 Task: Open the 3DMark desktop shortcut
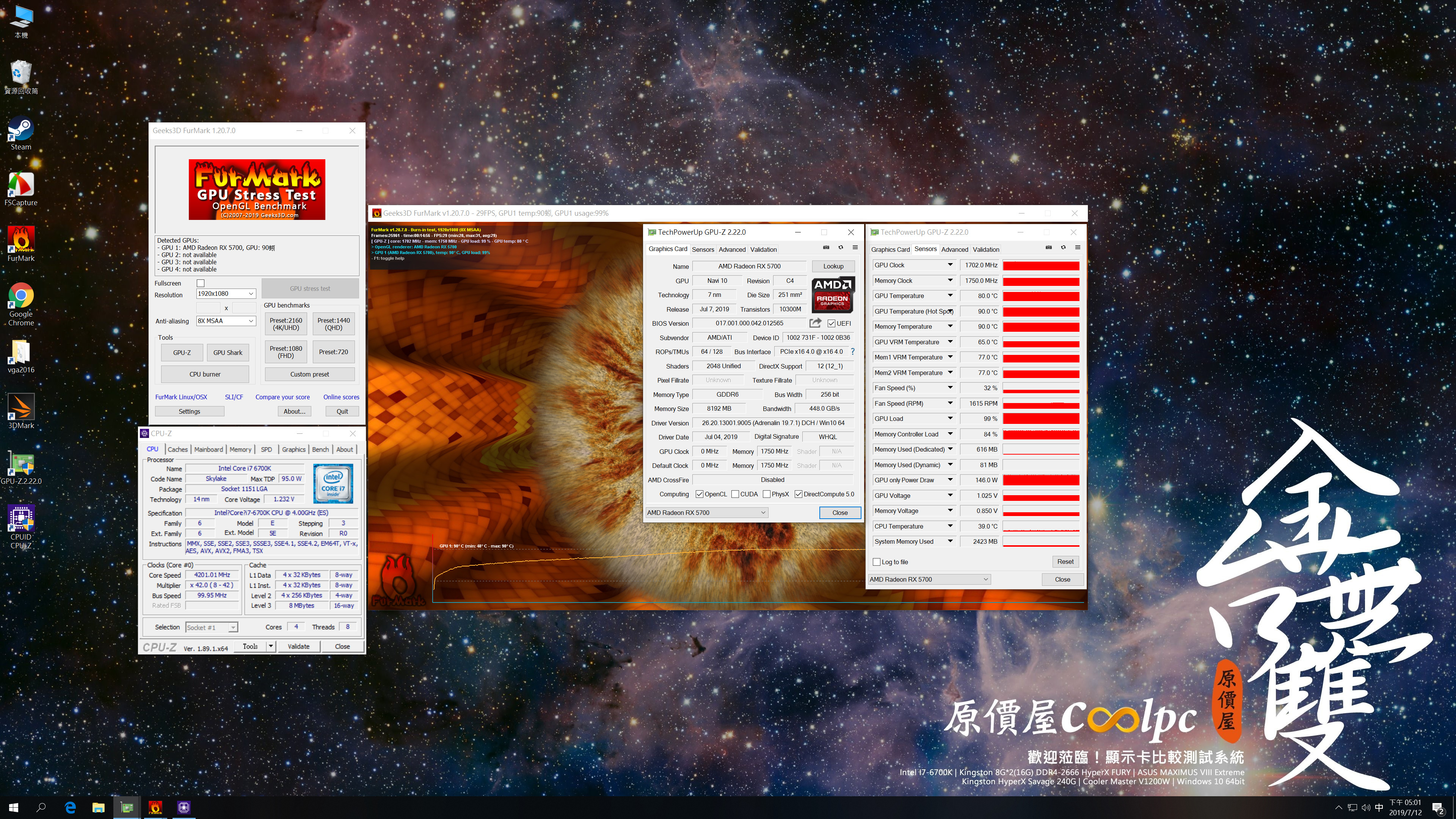click(21, 412)
